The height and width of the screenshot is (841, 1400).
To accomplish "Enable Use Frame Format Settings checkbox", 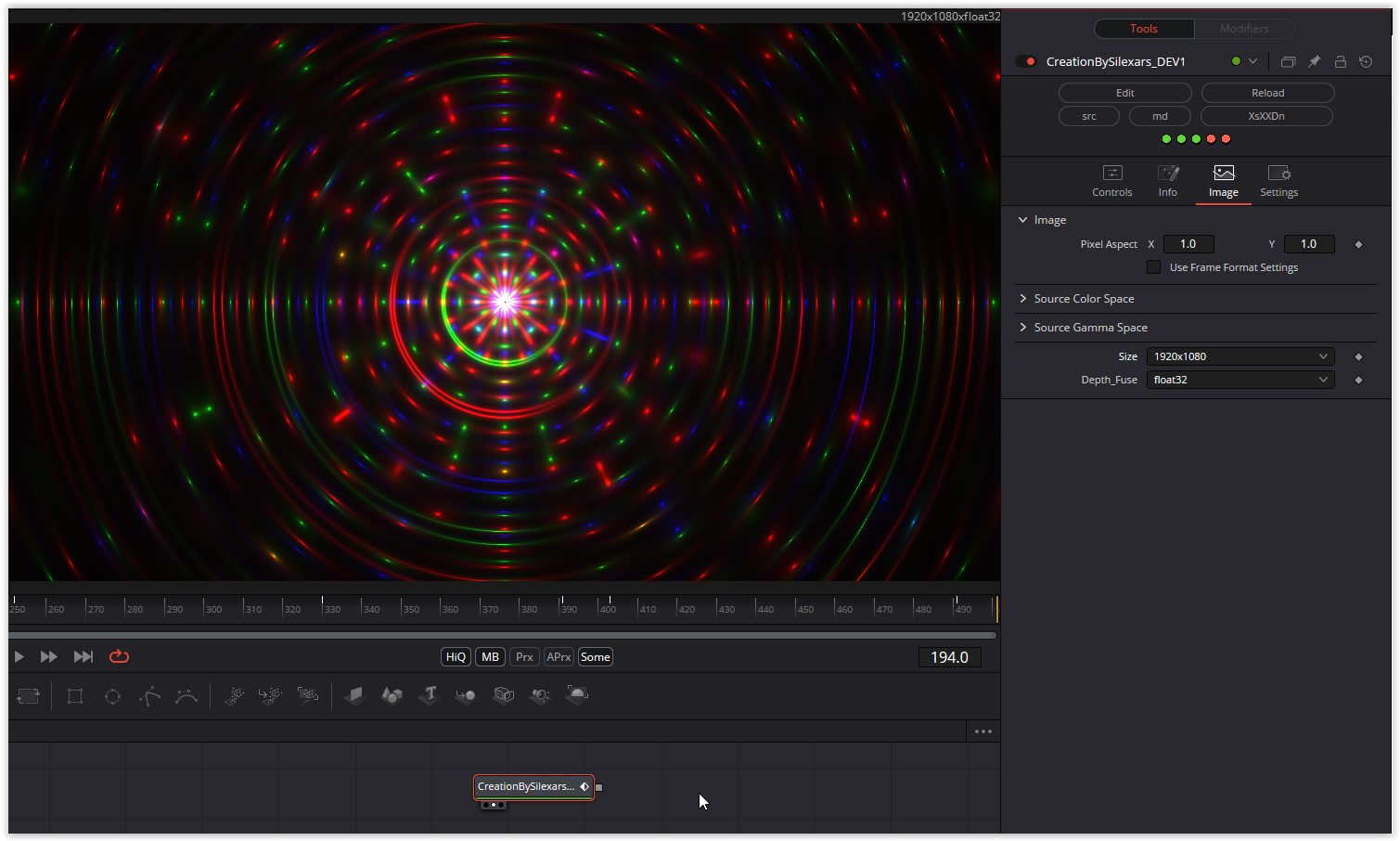I will (1153, 267).
